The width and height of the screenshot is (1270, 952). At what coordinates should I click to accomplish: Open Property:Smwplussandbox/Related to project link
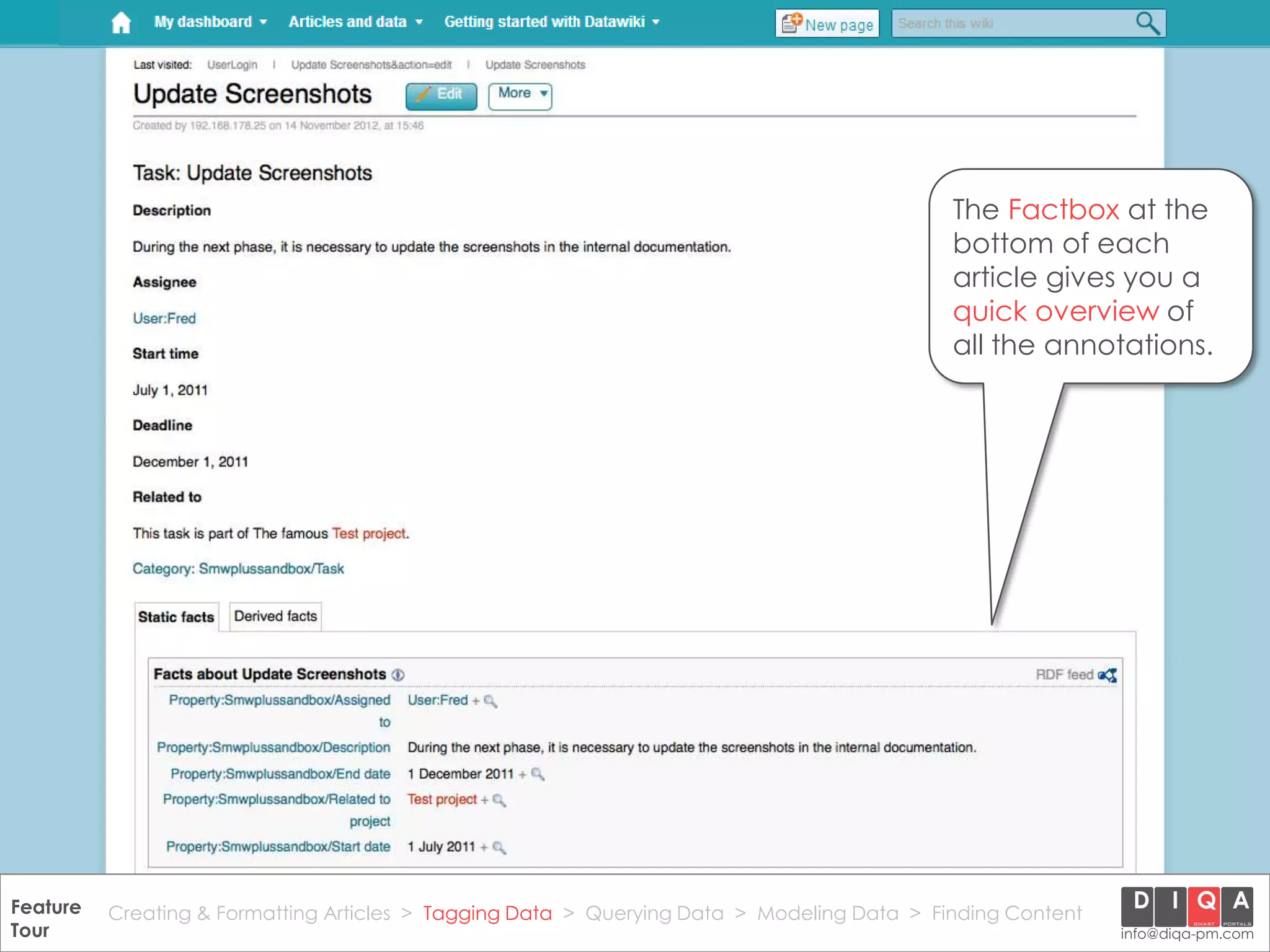click(x=277, y=810)
